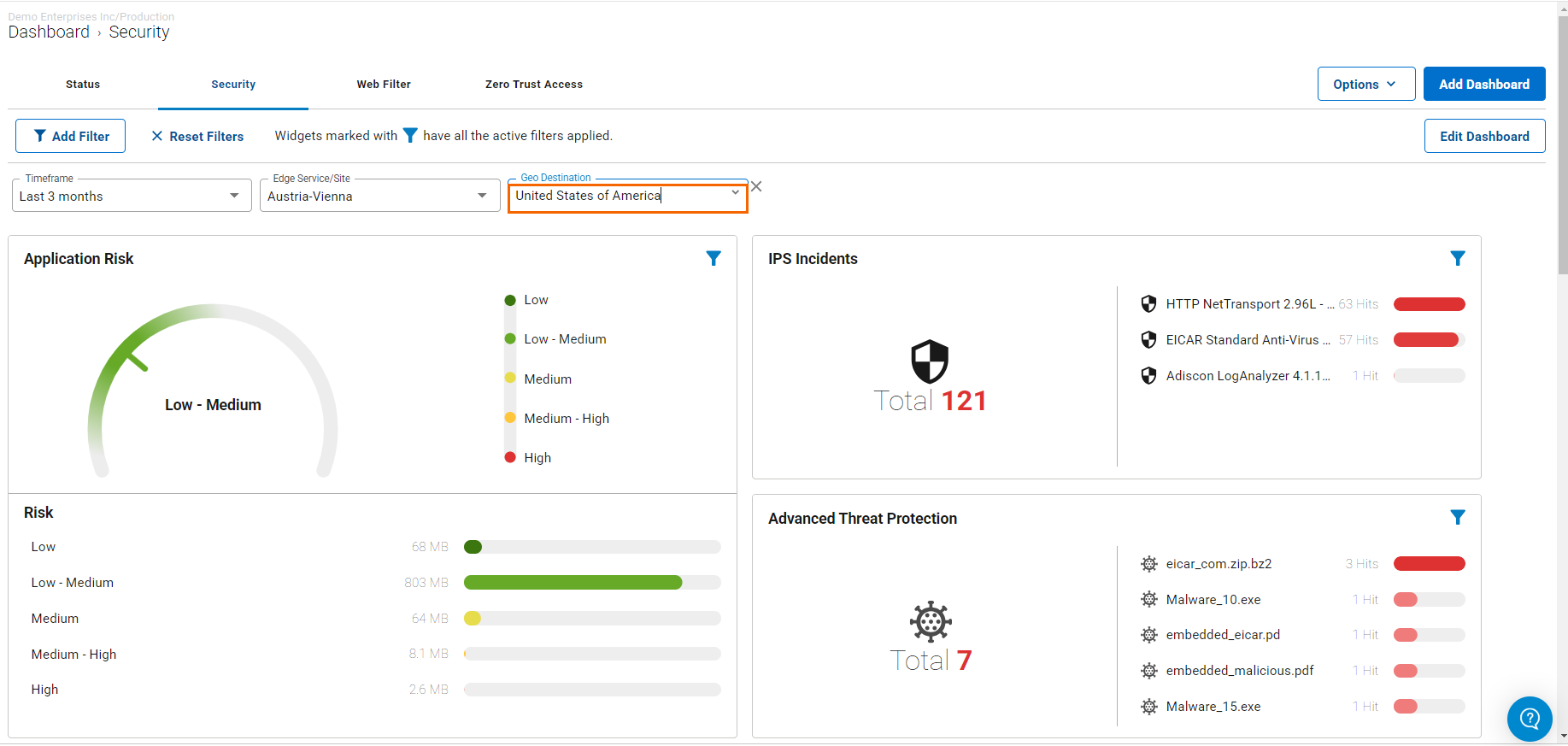Click the Total 7 threats count

click(931, 660)
